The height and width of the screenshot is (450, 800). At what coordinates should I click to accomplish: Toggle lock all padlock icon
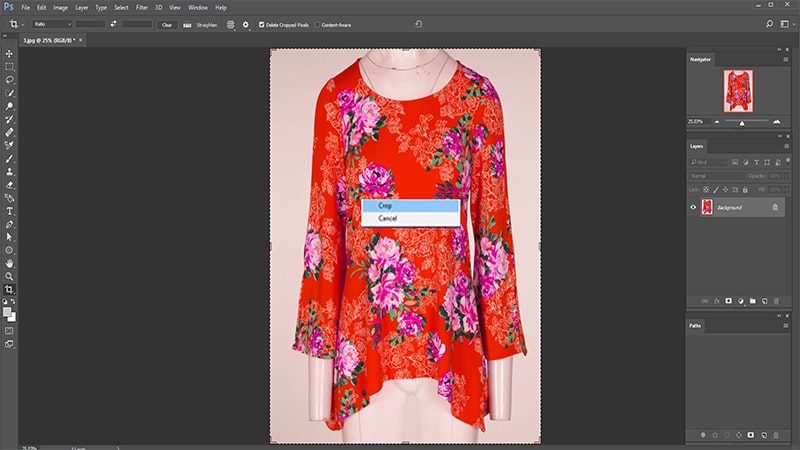click(x=745, y=190)
